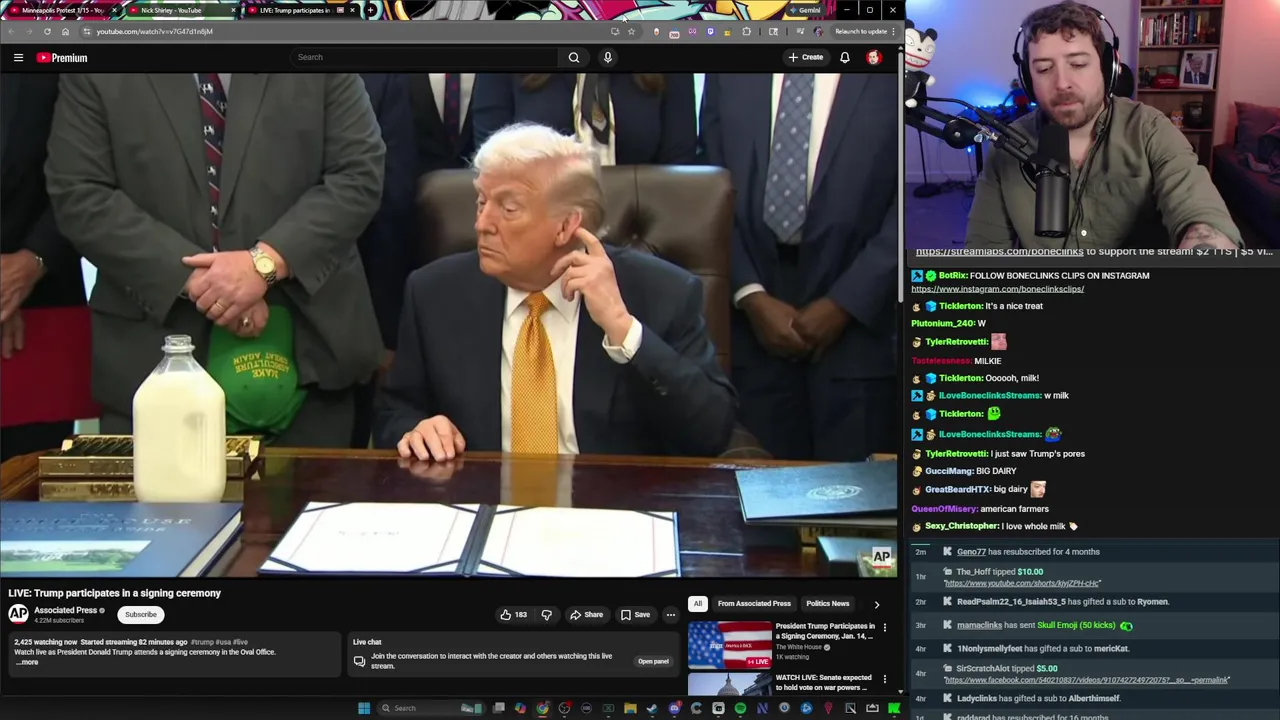Open options for President Trump Participates video
This screenshot has width=1280, height=720.
tap(884, 628)
